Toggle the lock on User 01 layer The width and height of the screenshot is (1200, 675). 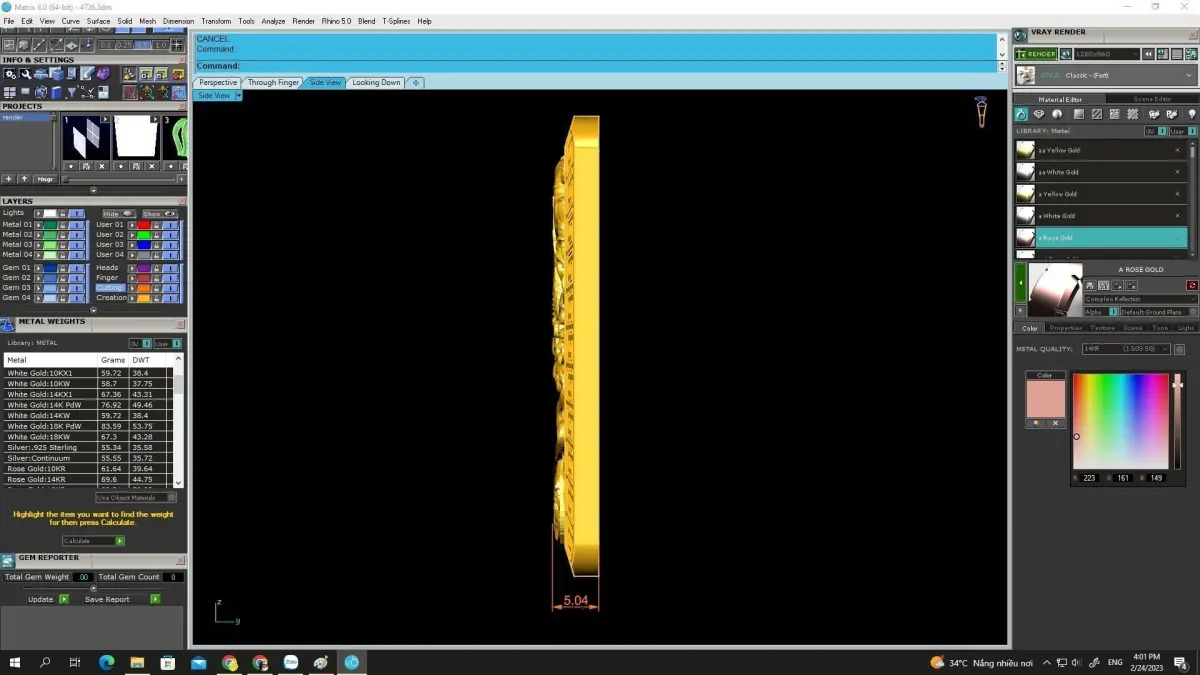(155, 225)
